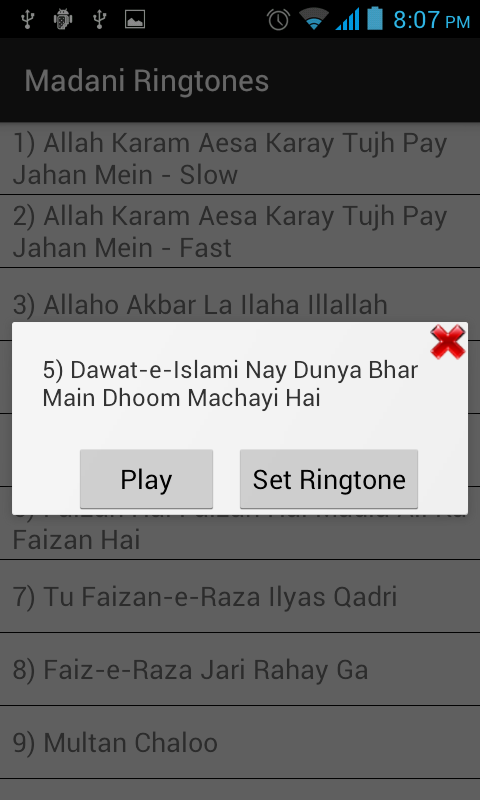Select Tu Faizan-e-Raza Ilyas Qadri ringtone
This screenshot has width=480, height=800.
[240, 596]
